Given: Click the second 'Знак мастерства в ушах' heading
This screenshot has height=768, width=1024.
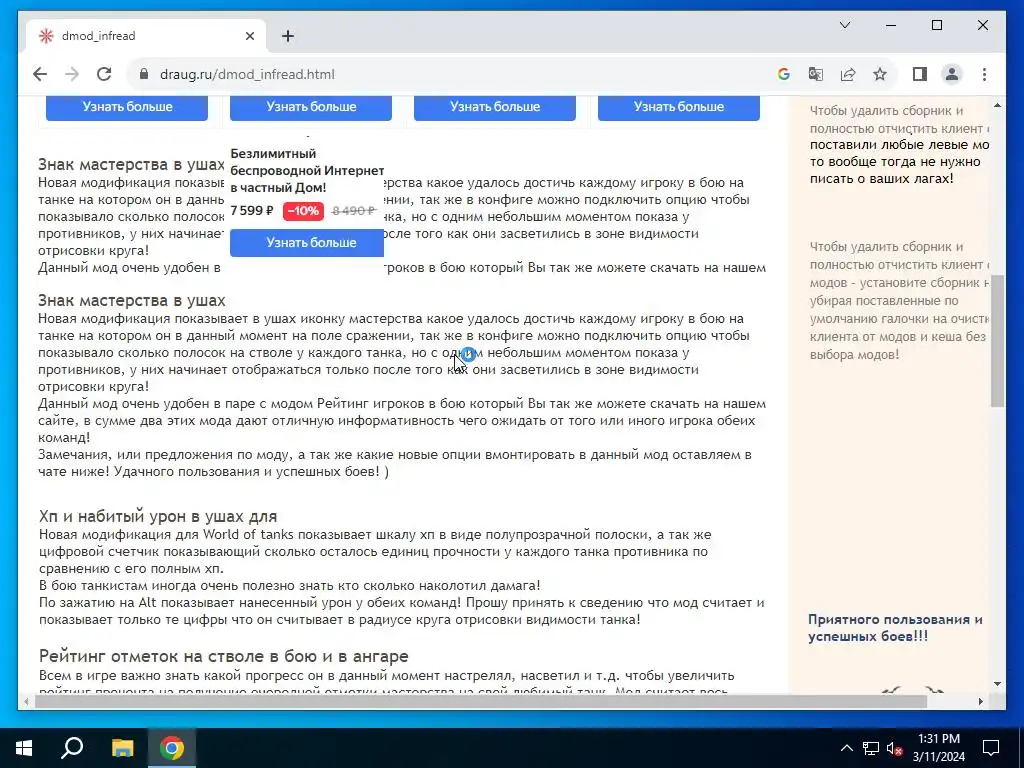Looking at the screenshot, I should (131, 300).
